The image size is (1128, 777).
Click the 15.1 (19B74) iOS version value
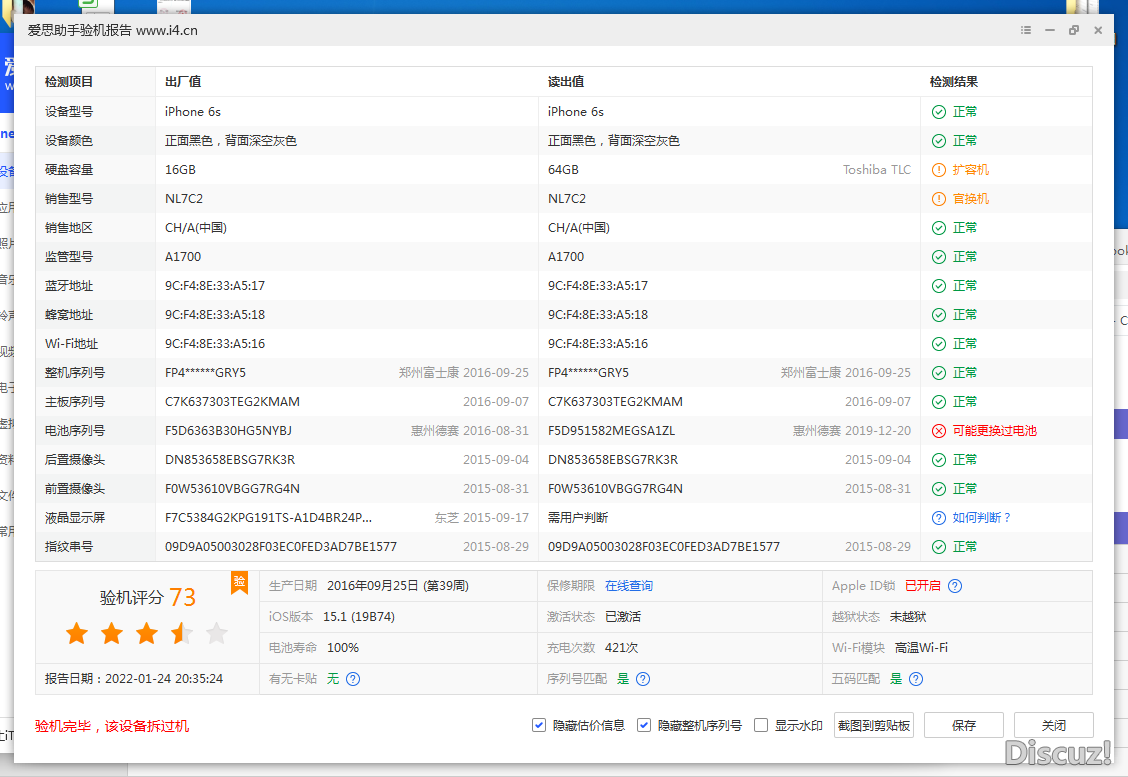[x=358, y=617]
